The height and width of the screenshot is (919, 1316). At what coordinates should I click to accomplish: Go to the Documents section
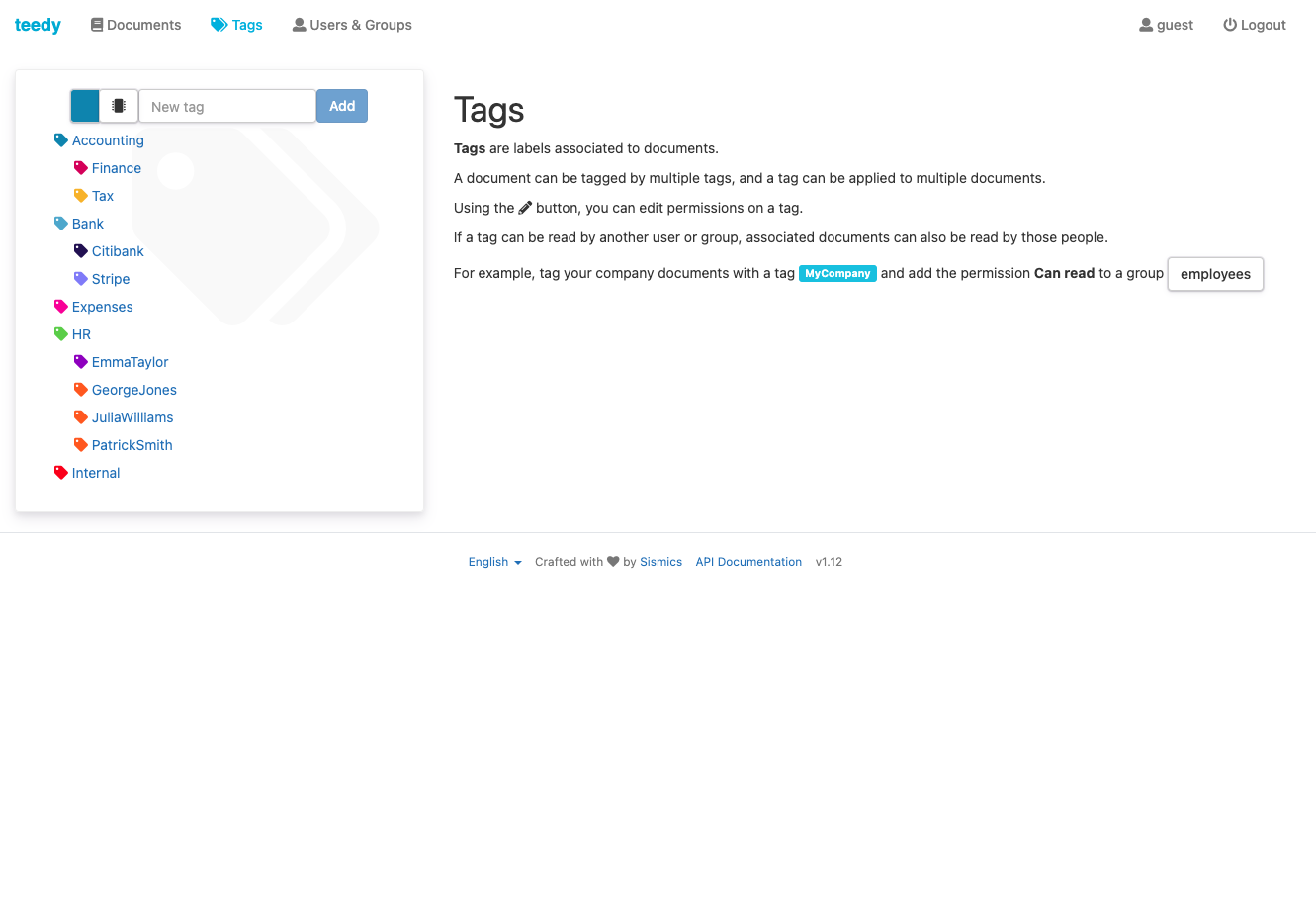[x=135, y=25]
